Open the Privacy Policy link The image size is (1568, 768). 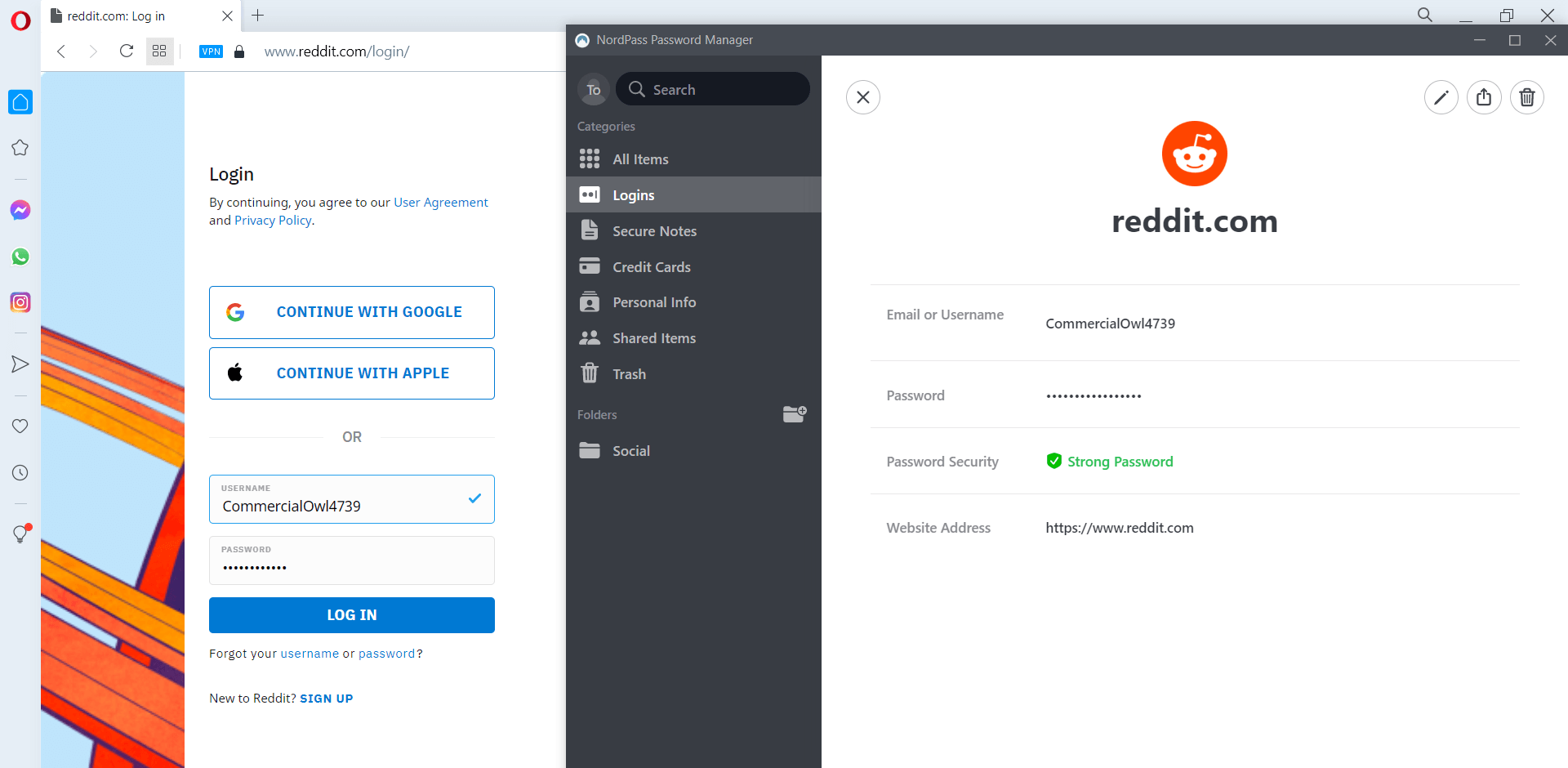click(x=273, y=221)
